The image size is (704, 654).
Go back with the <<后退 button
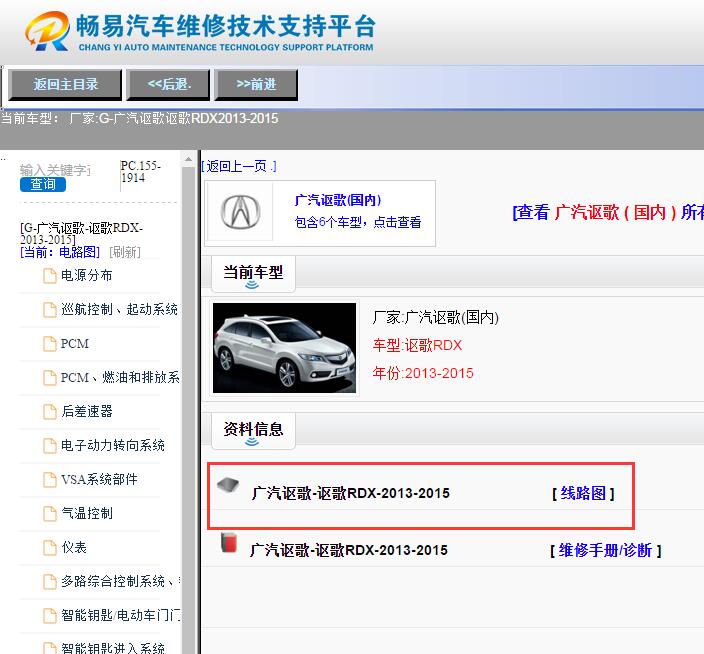tap(168, 84)
